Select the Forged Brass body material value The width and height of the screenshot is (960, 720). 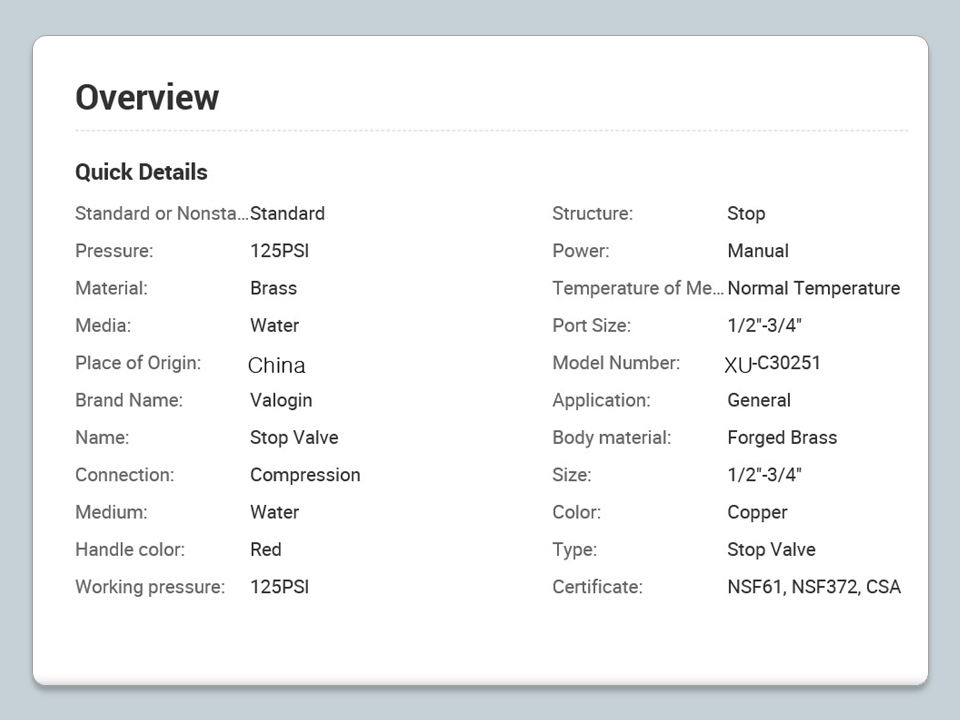pos(782,437)
